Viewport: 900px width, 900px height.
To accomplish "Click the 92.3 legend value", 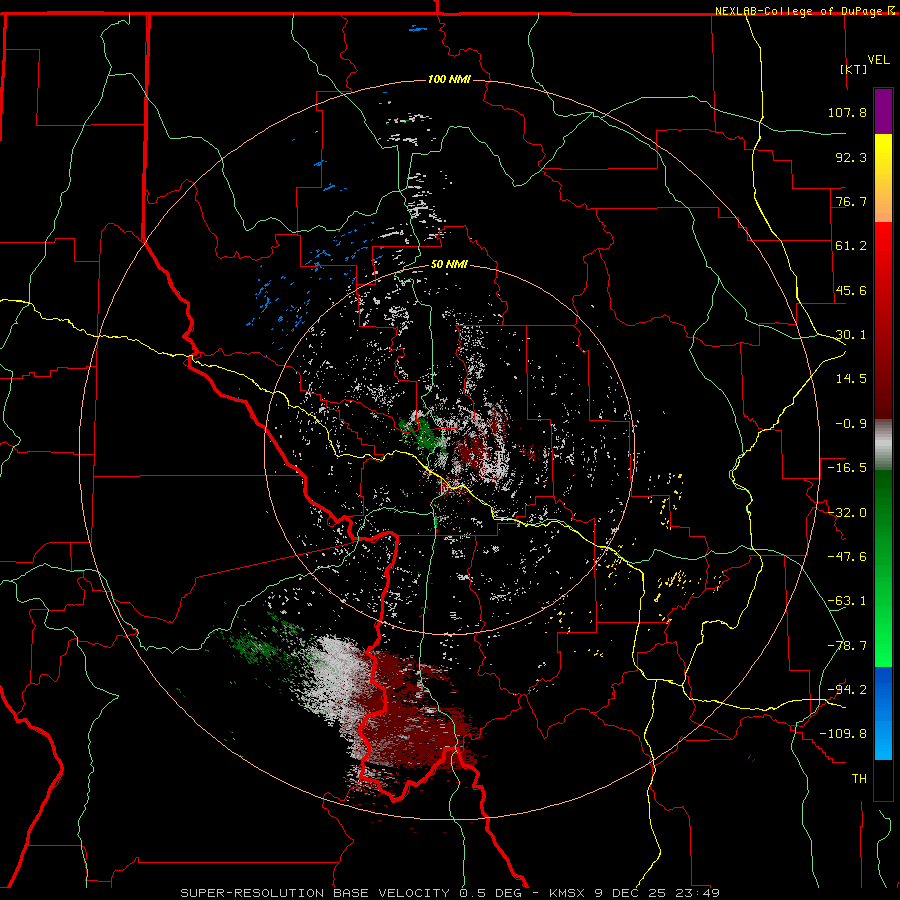I will (851, 157).
